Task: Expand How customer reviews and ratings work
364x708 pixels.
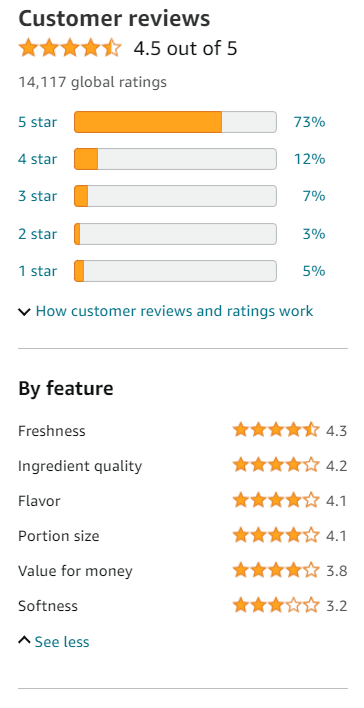Action: click(x=174, y=311)
